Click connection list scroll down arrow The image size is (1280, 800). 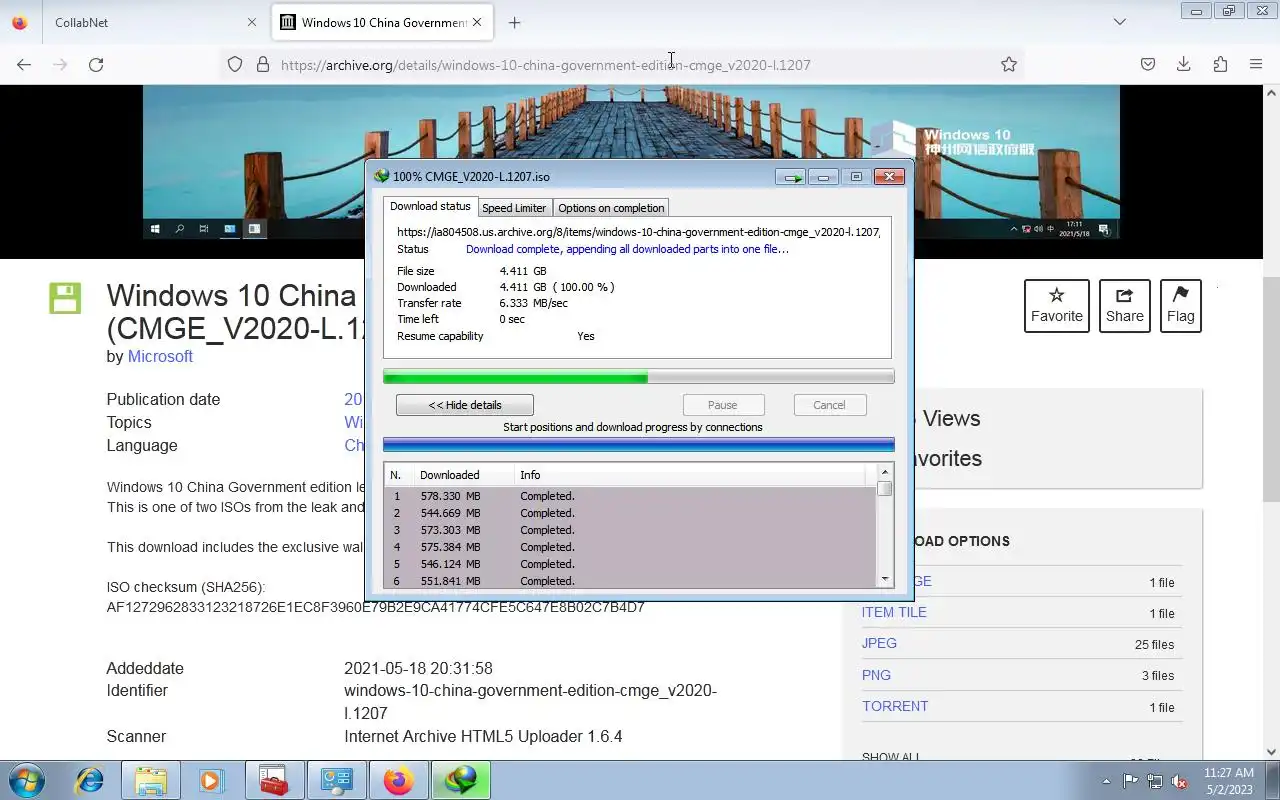pyautogui.click(x=885, y=580)
